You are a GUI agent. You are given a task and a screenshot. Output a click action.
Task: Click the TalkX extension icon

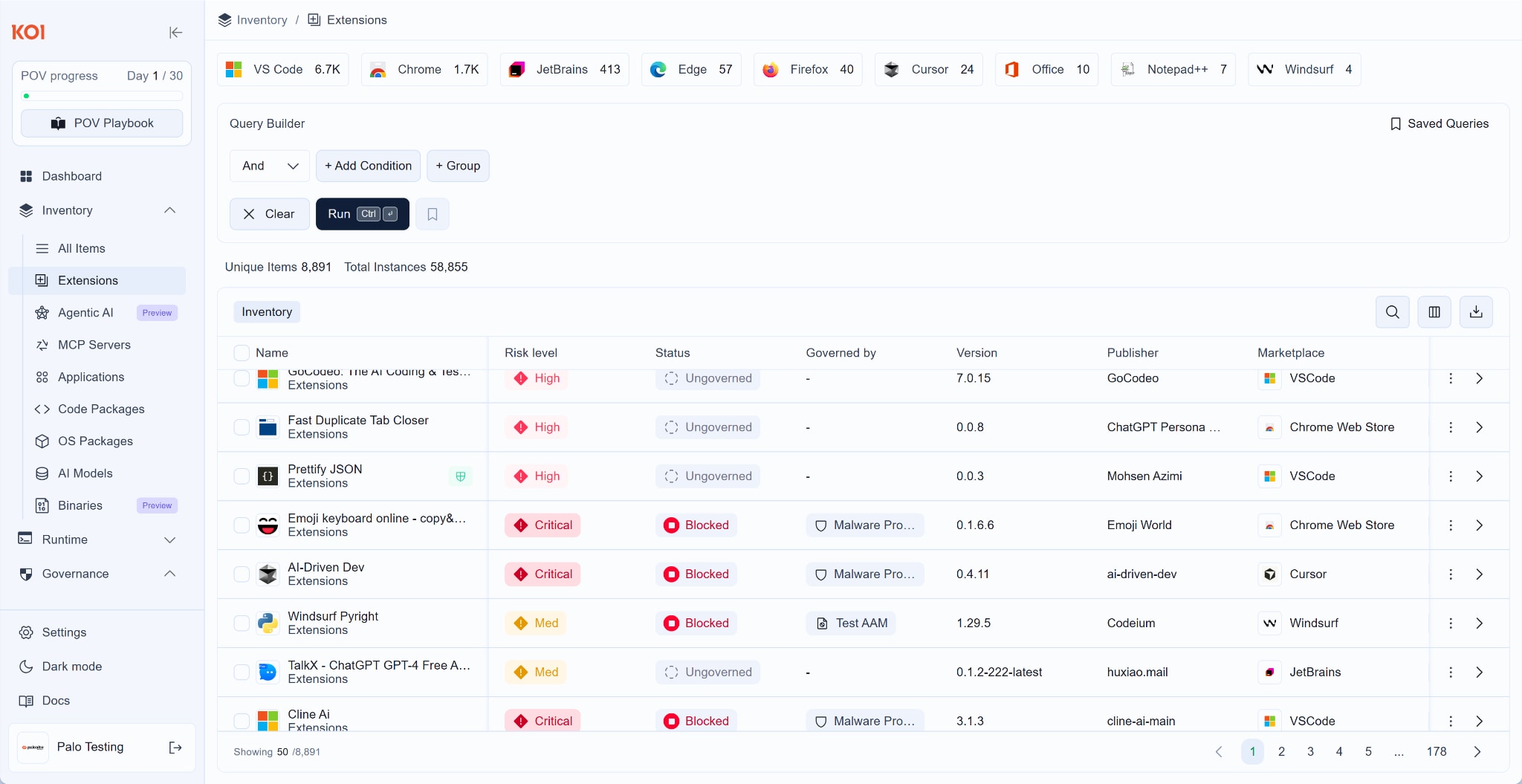click(x=268, y=673)
